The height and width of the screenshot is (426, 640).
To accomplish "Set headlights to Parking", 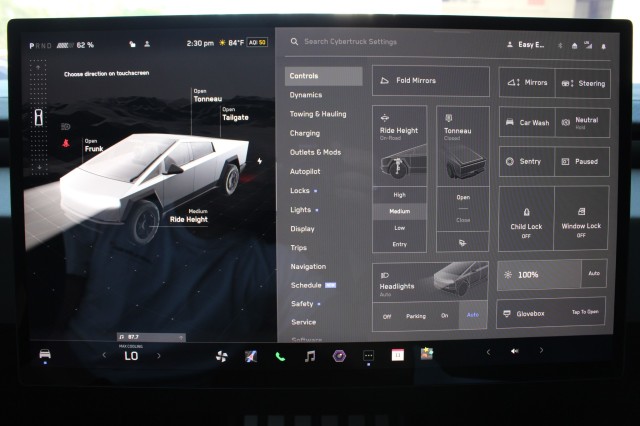I will [x=415, y=316].
